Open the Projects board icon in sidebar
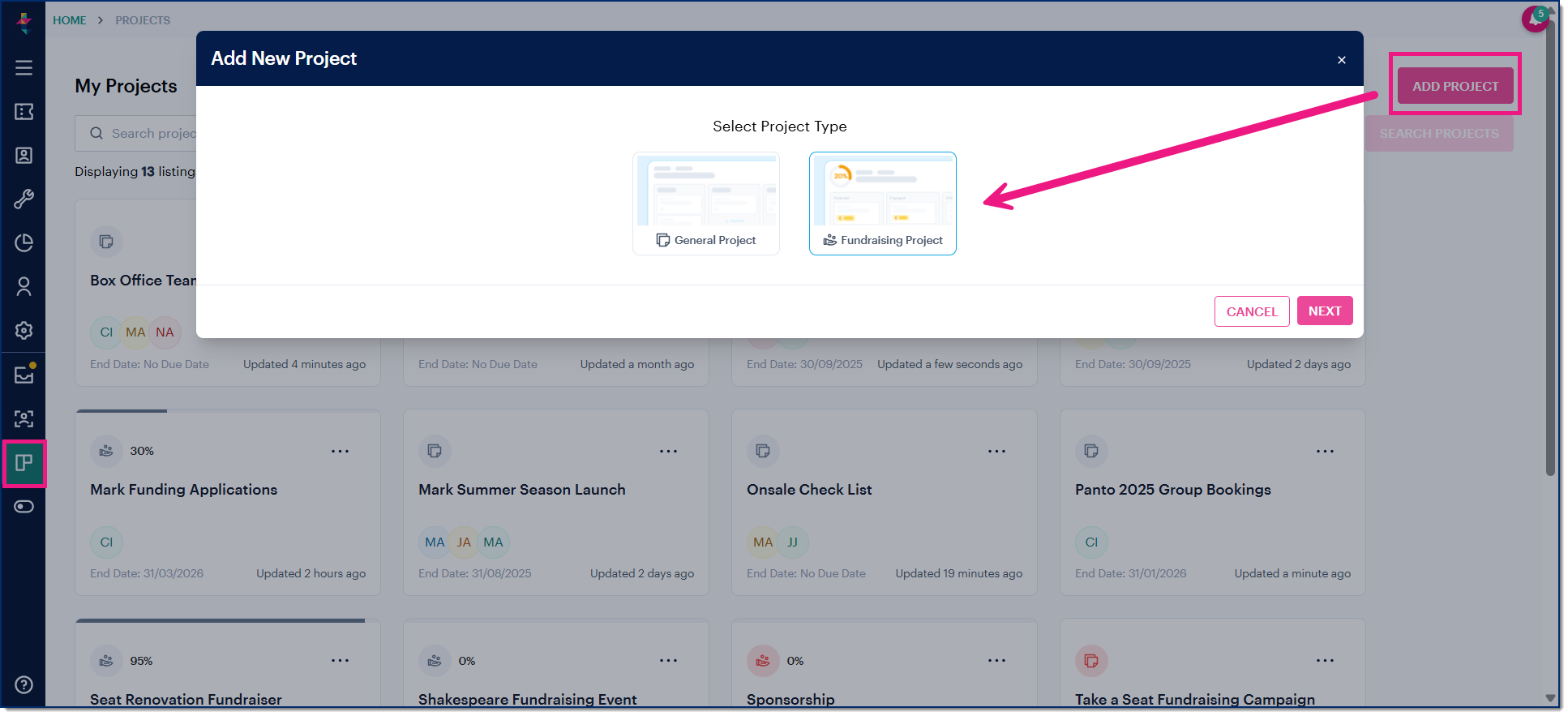Image resolution: width=1568 pixels, height=716 pixels. click(x=24, y=463)
